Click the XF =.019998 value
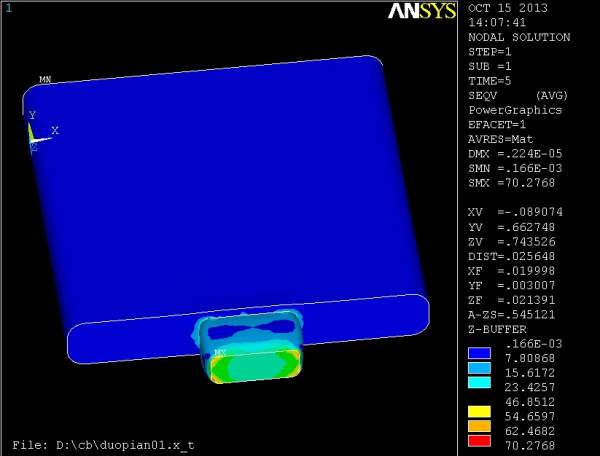The image size is (600, 456). [x=512, y=271]
